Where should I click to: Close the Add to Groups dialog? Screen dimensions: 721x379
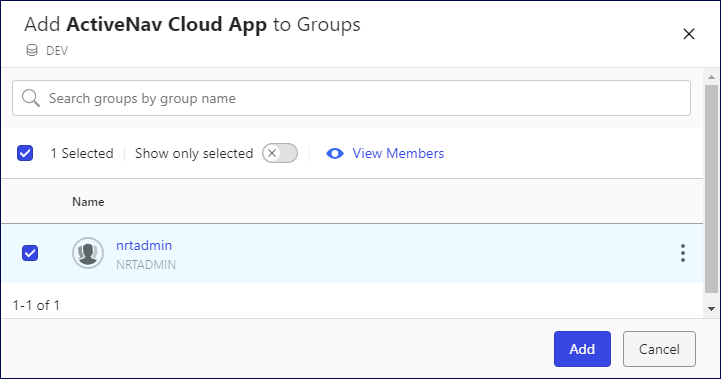688,34
